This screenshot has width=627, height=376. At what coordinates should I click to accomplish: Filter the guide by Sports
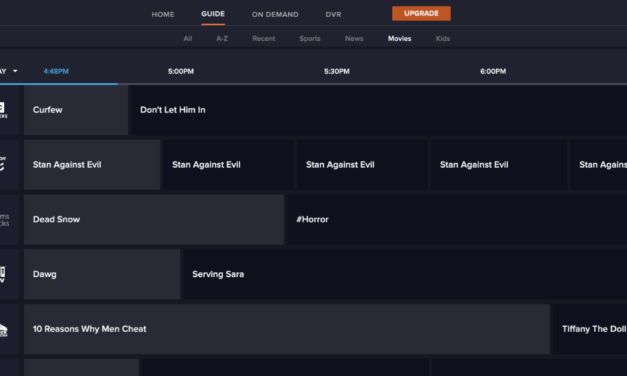pos(310,38)
